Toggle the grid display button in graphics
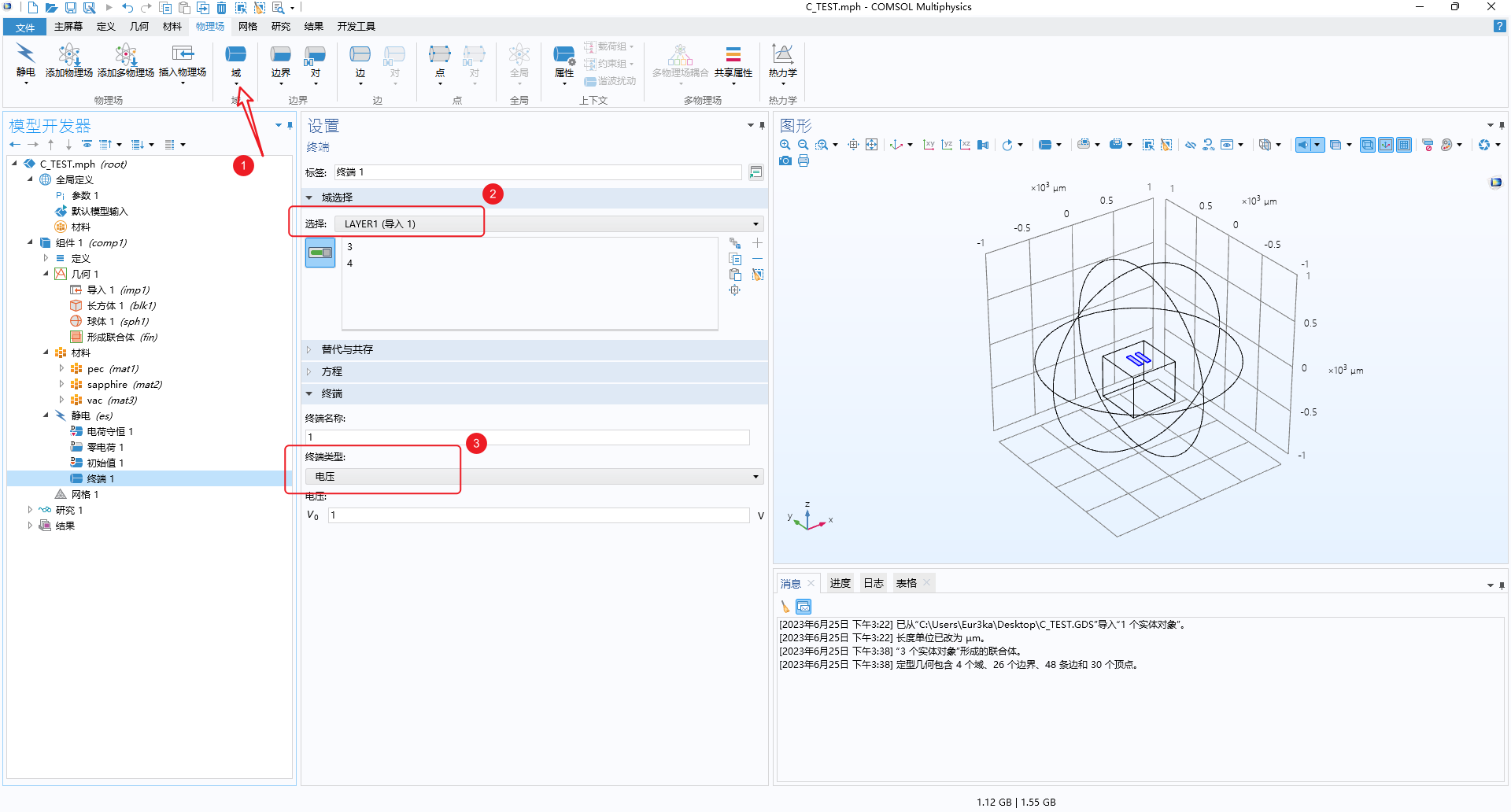 click(x=1404, y=145)
